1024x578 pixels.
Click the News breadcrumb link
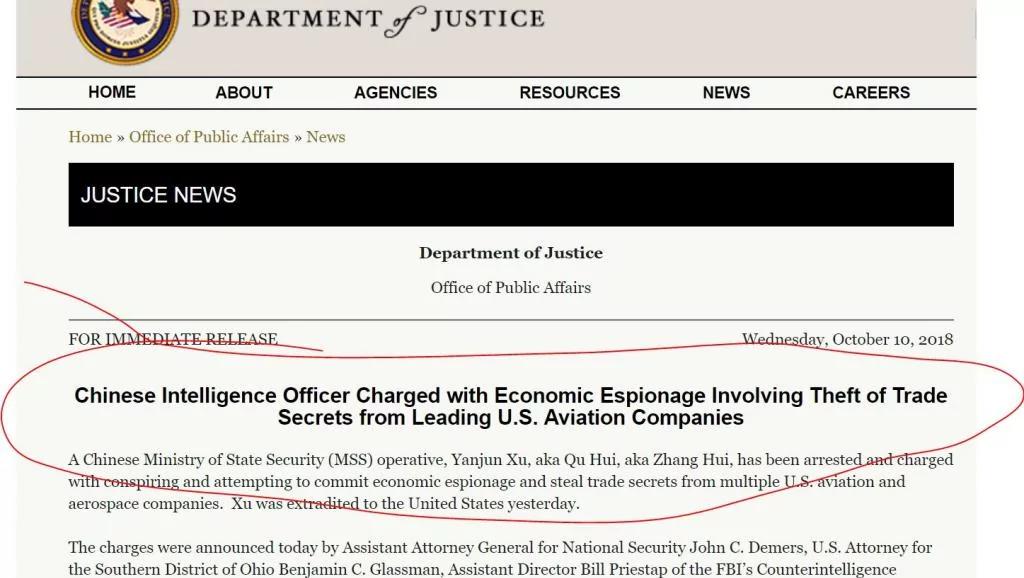[326, 136]
